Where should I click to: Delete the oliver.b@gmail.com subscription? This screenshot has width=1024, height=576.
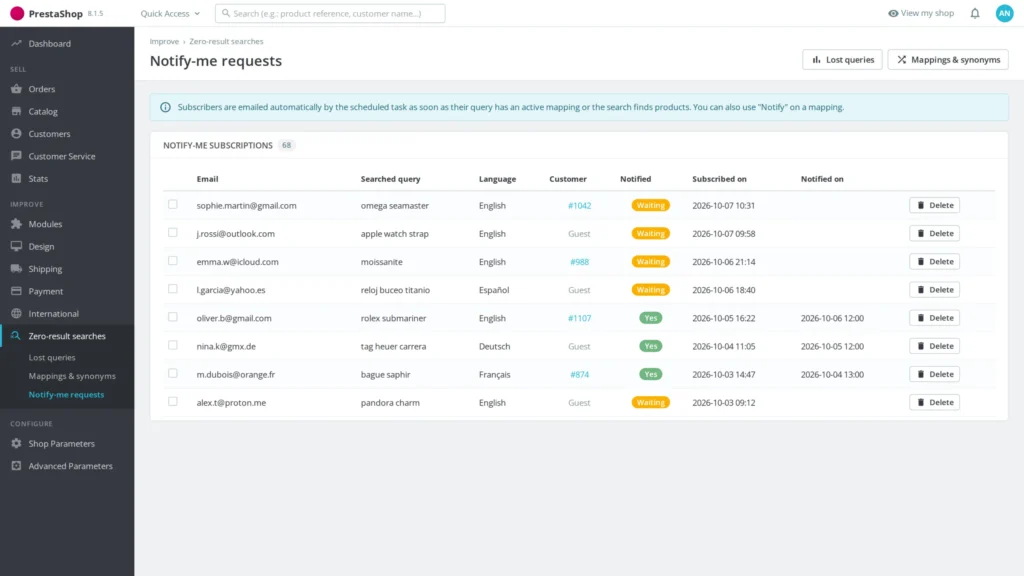point(934,317)
